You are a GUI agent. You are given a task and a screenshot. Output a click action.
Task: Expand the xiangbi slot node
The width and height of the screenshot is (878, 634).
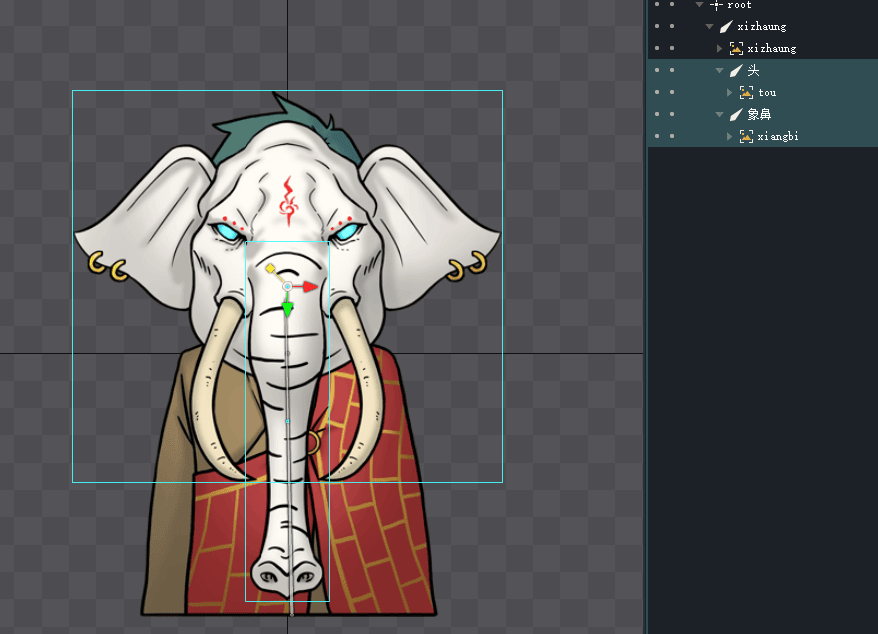coord(730,137)
